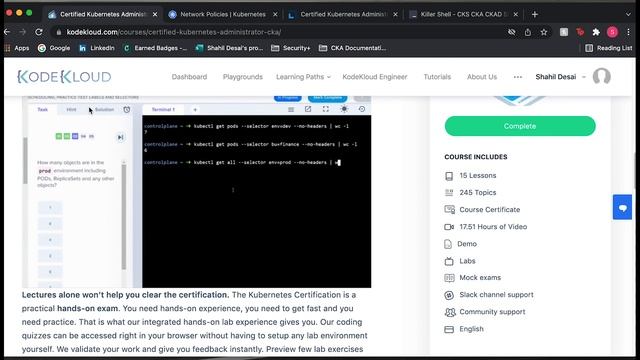Click the crossed-out eye icon in address bar

click(x=511, y=32)
